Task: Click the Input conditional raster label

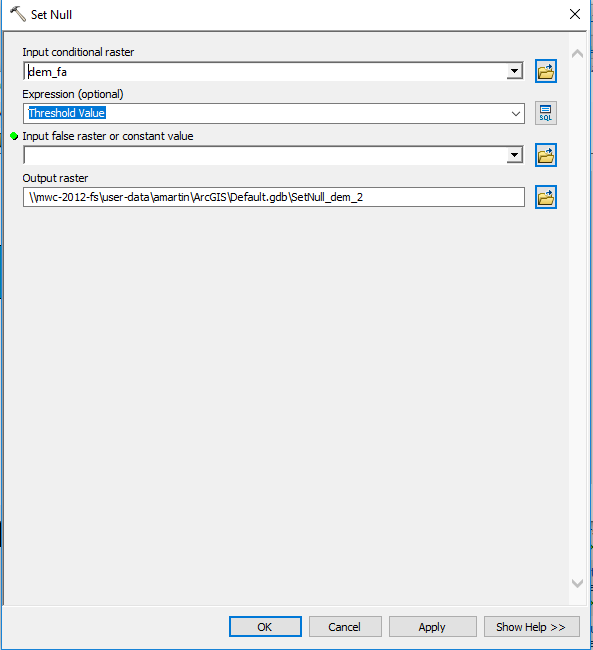Action: (78, 52)
